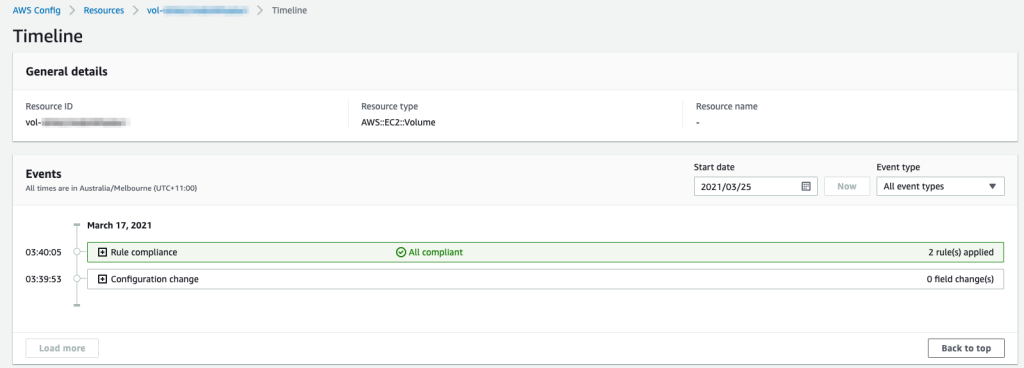Click the 03:40:05 time label
The width and height of the screenshot is (1024, 368).
[44, 252]
